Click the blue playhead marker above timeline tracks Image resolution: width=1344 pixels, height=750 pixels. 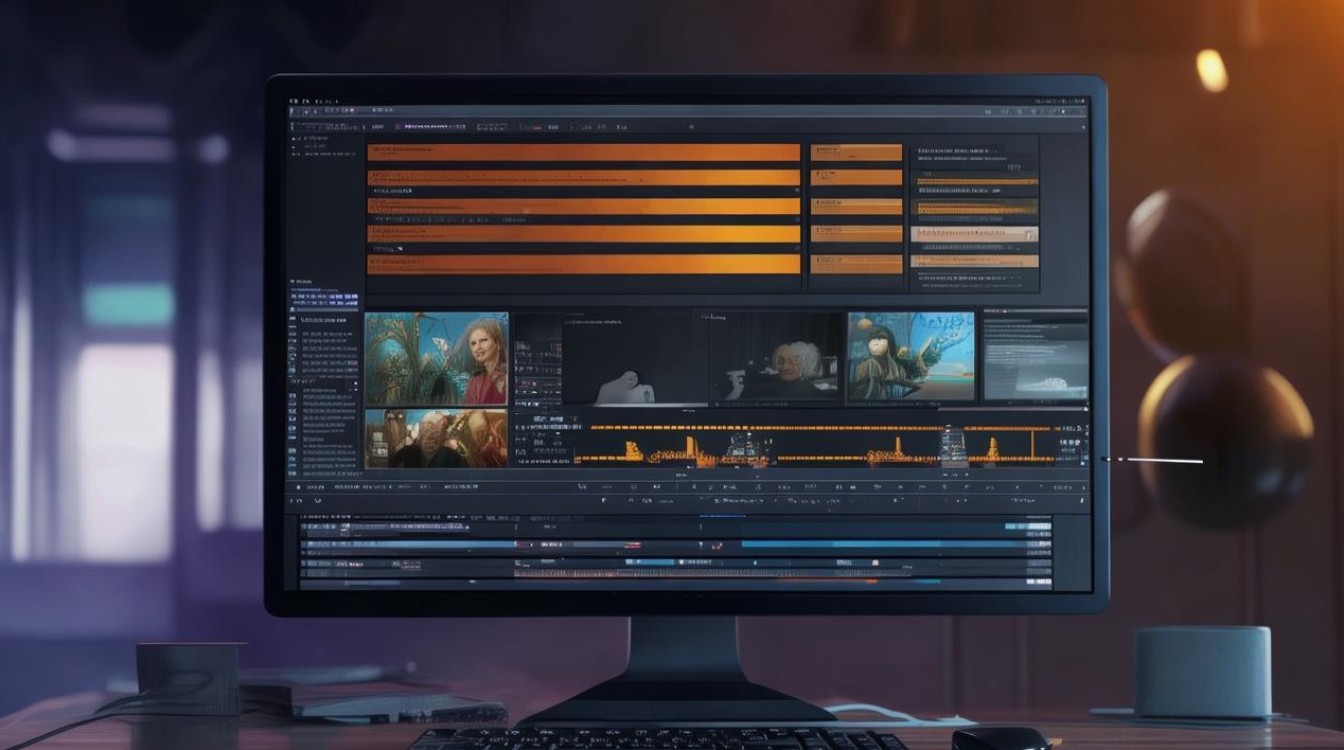pos(722,517)
